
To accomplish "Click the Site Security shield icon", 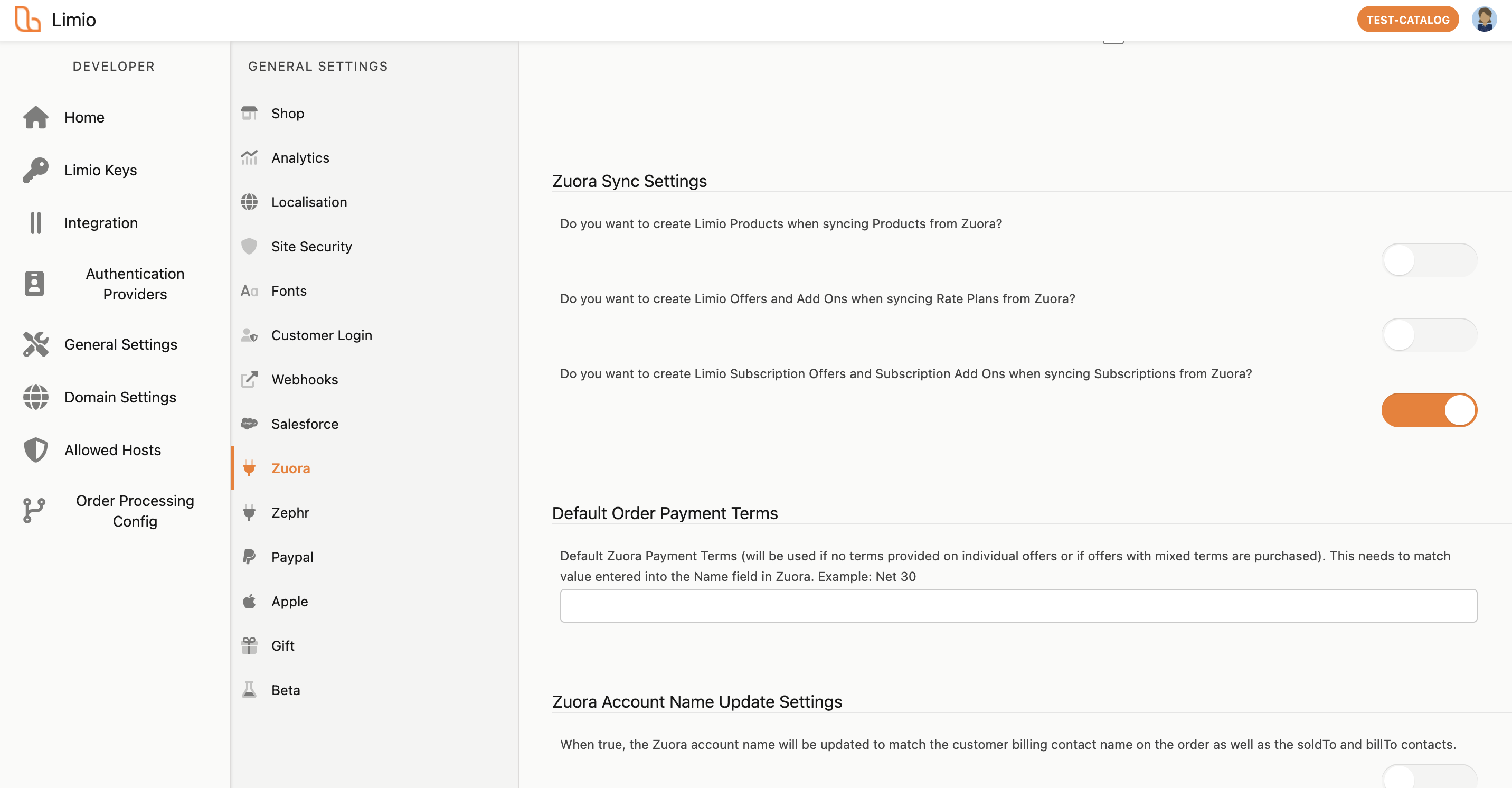I will (x=250, y=246).
